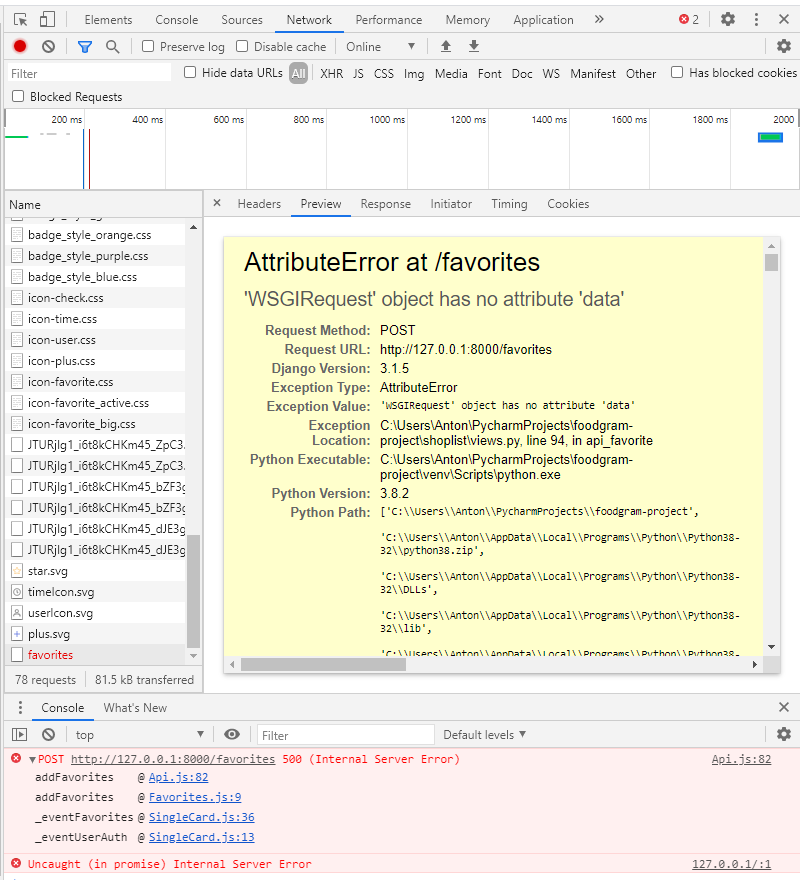Enable Preserve log checkbox
This screenshot has height=880, width=800.
coord(148,46)
